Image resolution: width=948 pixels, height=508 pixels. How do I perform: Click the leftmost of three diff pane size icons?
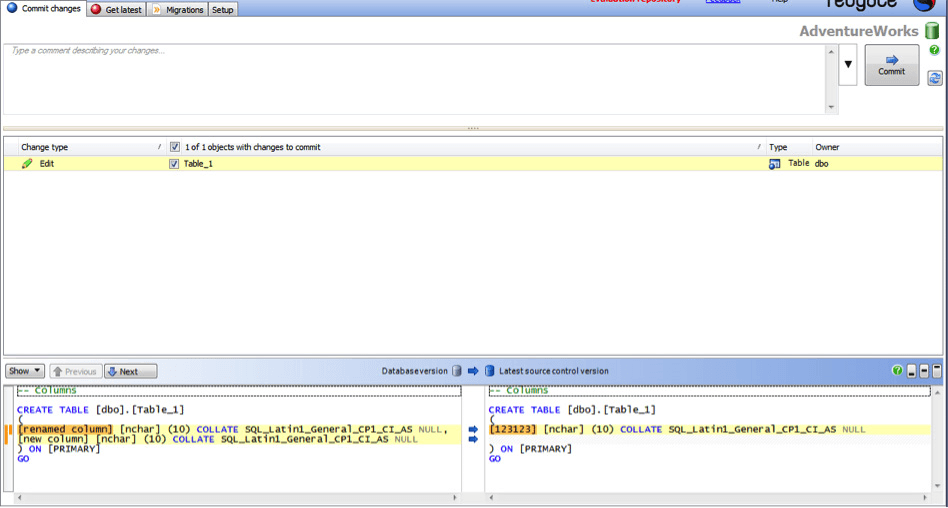[912, 371]
